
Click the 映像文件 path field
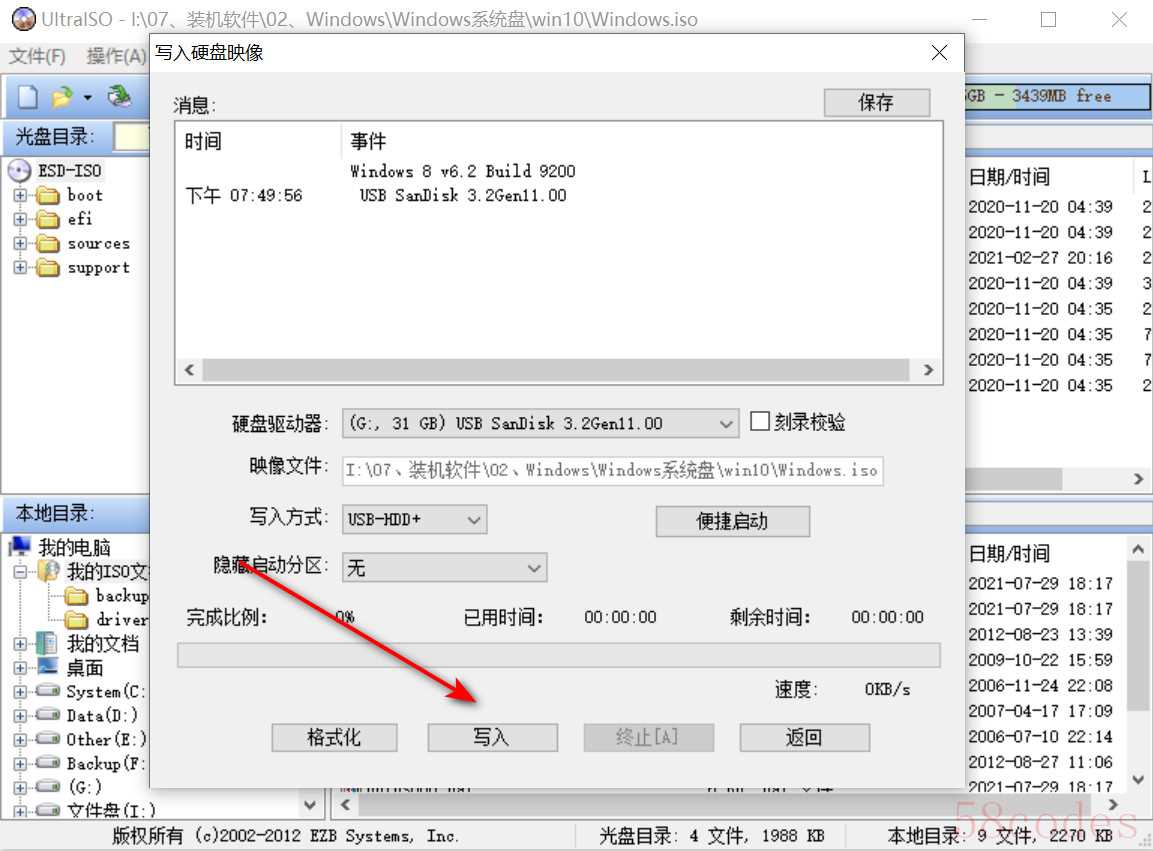pos(613,471)
